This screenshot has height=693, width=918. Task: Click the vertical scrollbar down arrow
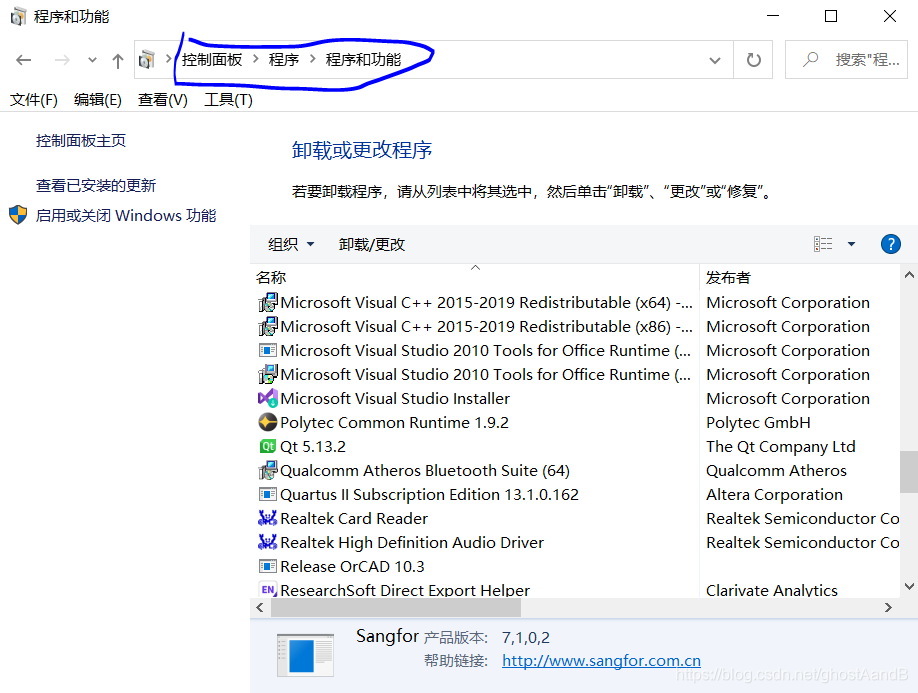(909, 586)
